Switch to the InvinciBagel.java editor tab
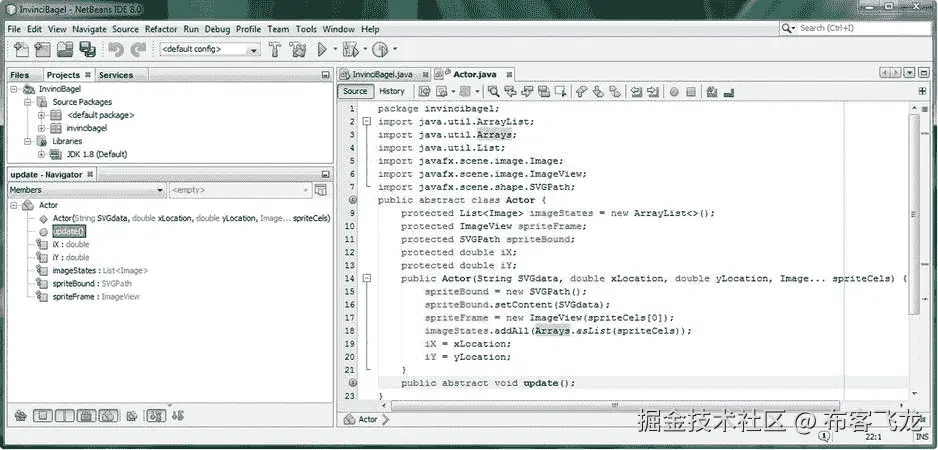 pos(382,75)
